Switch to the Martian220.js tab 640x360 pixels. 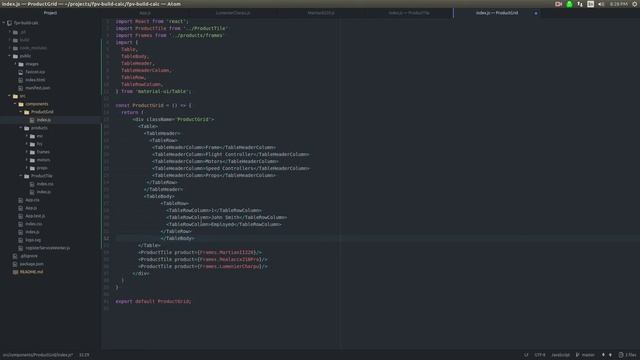point(321,13)
